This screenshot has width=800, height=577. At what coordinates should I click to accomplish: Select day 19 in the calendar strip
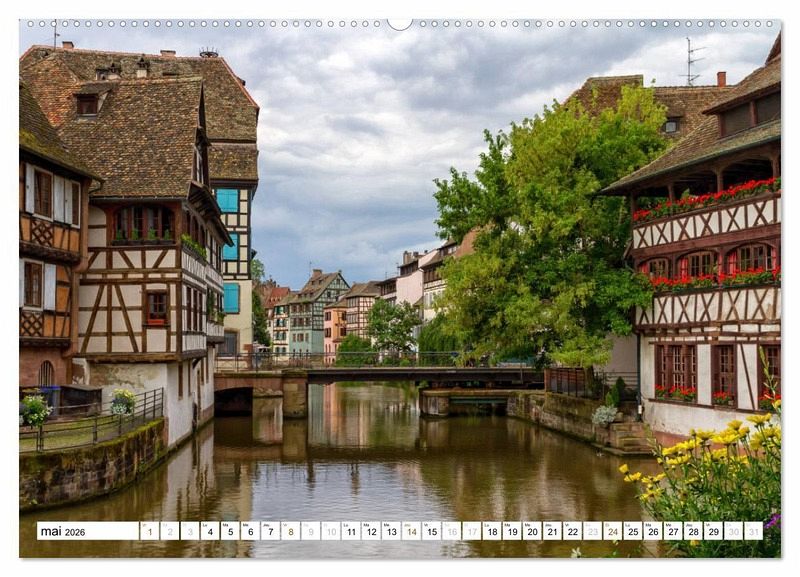(512, 531)
